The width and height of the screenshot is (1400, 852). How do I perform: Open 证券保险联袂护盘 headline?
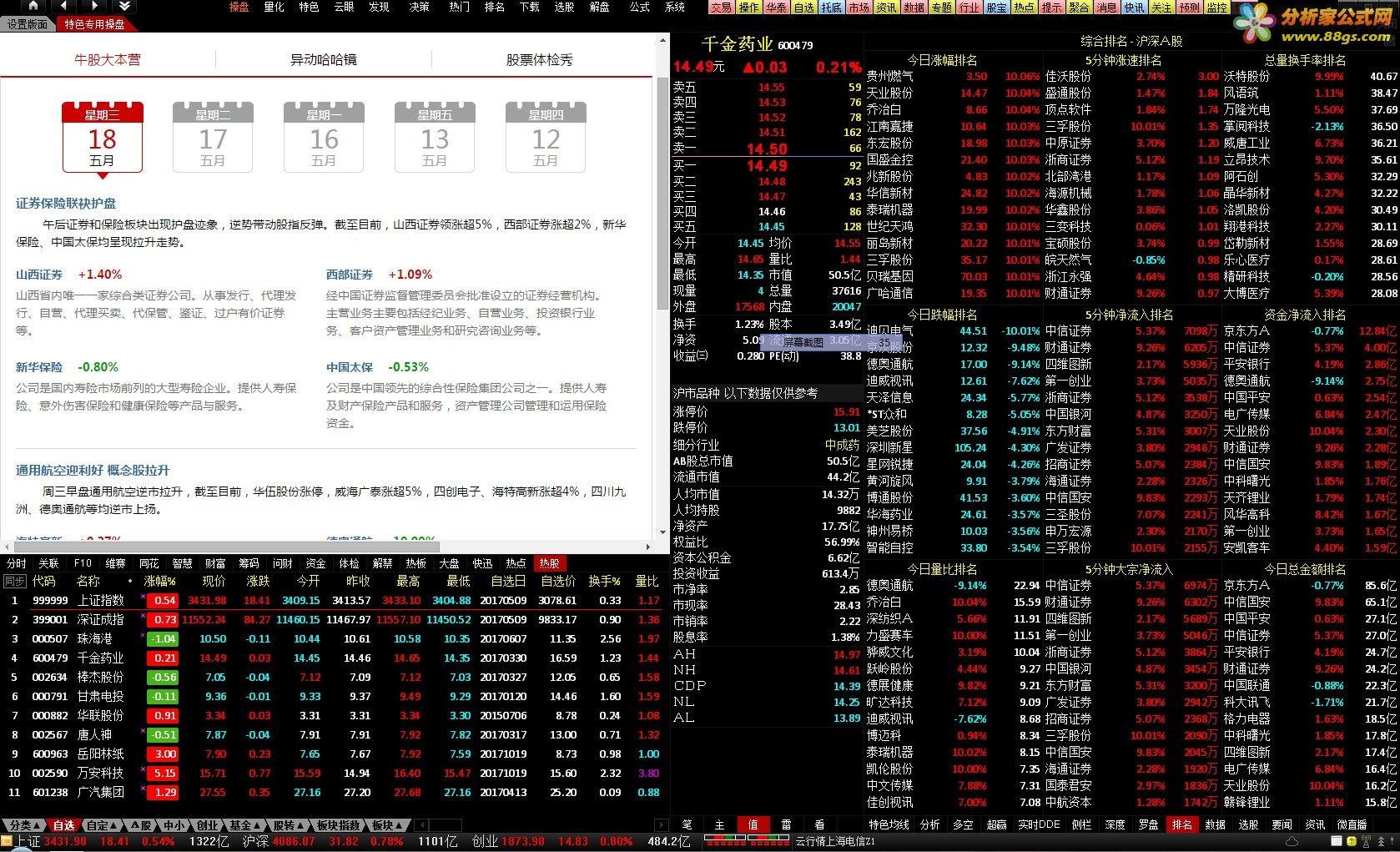[66, 204]
